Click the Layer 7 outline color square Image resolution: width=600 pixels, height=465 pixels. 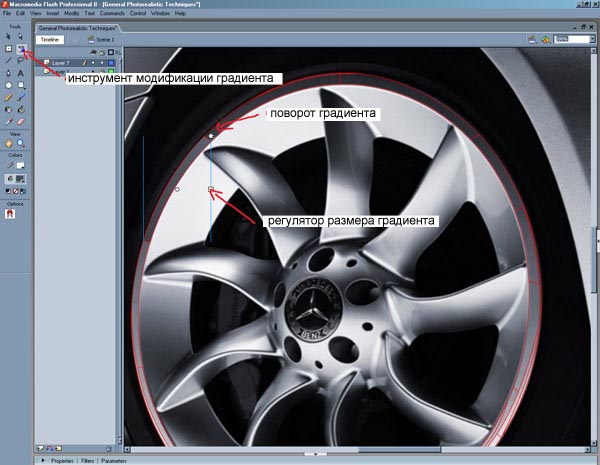coord(111,63)
